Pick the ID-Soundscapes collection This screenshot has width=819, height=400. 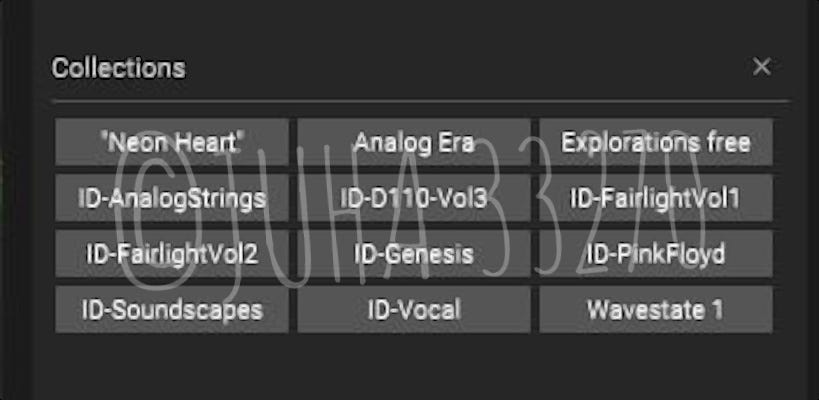click(172, 309)
